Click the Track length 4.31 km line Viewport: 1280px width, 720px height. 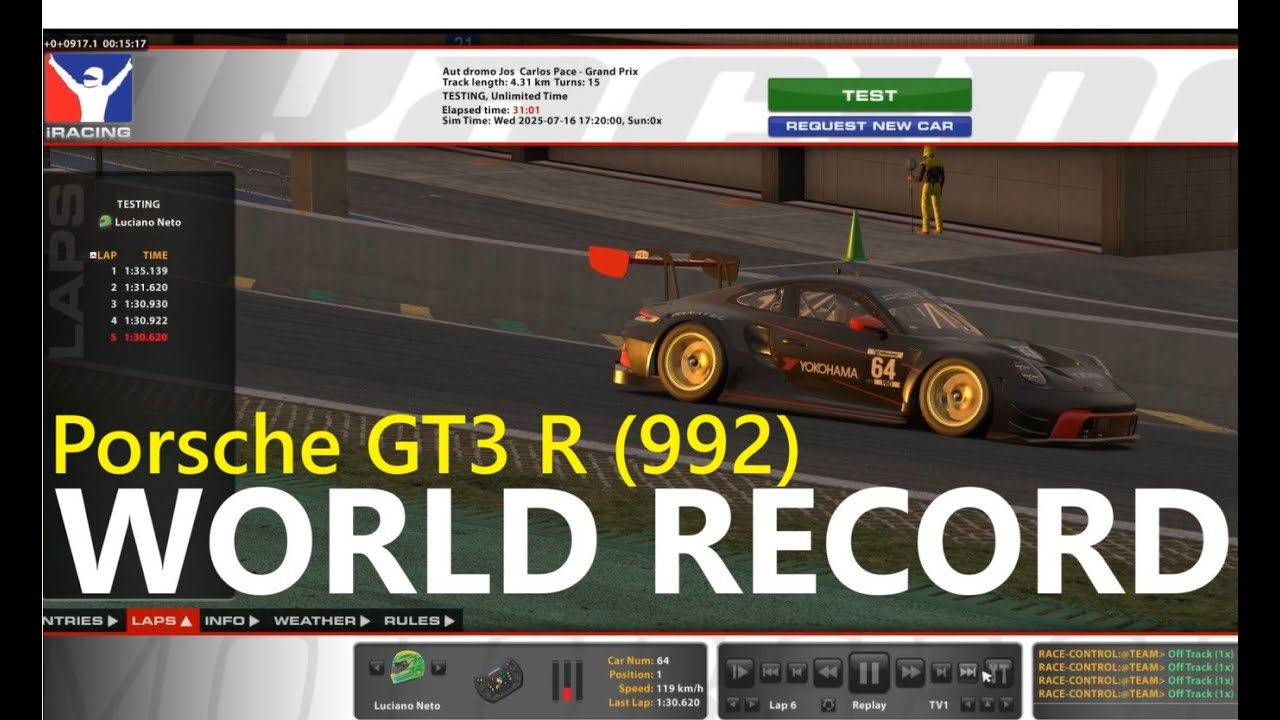pos(521,83)
